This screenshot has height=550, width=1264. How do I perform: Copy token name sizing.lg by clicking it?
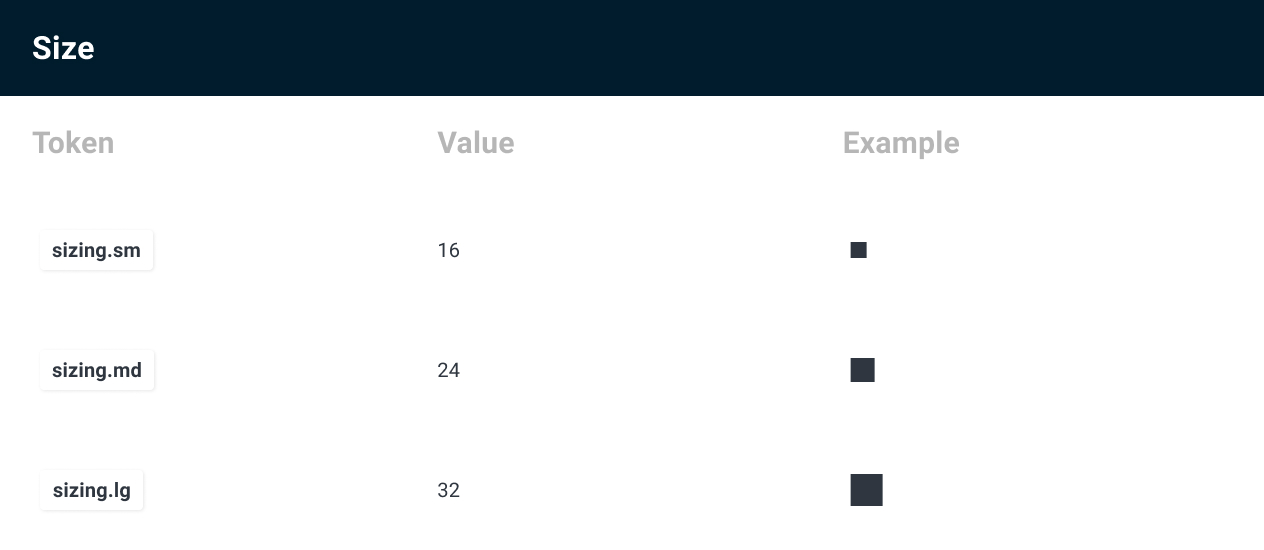92,490
